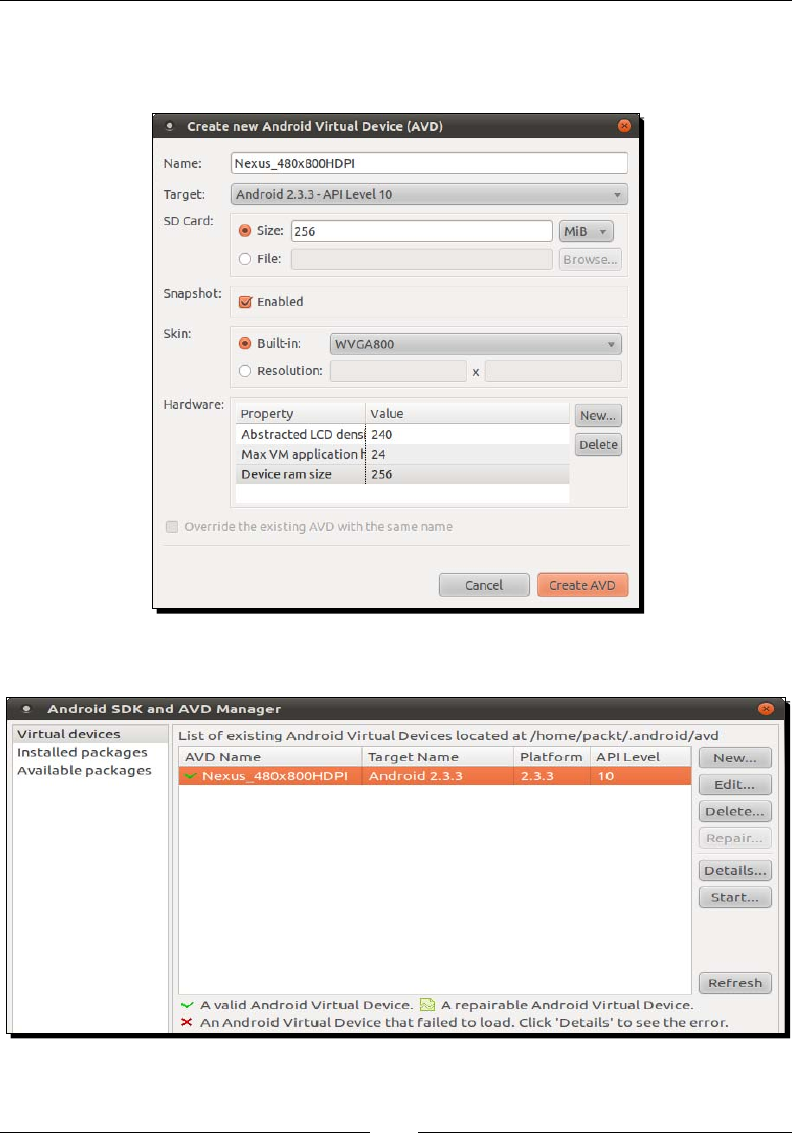Click the red X failed AVD legend icon

187,1023
